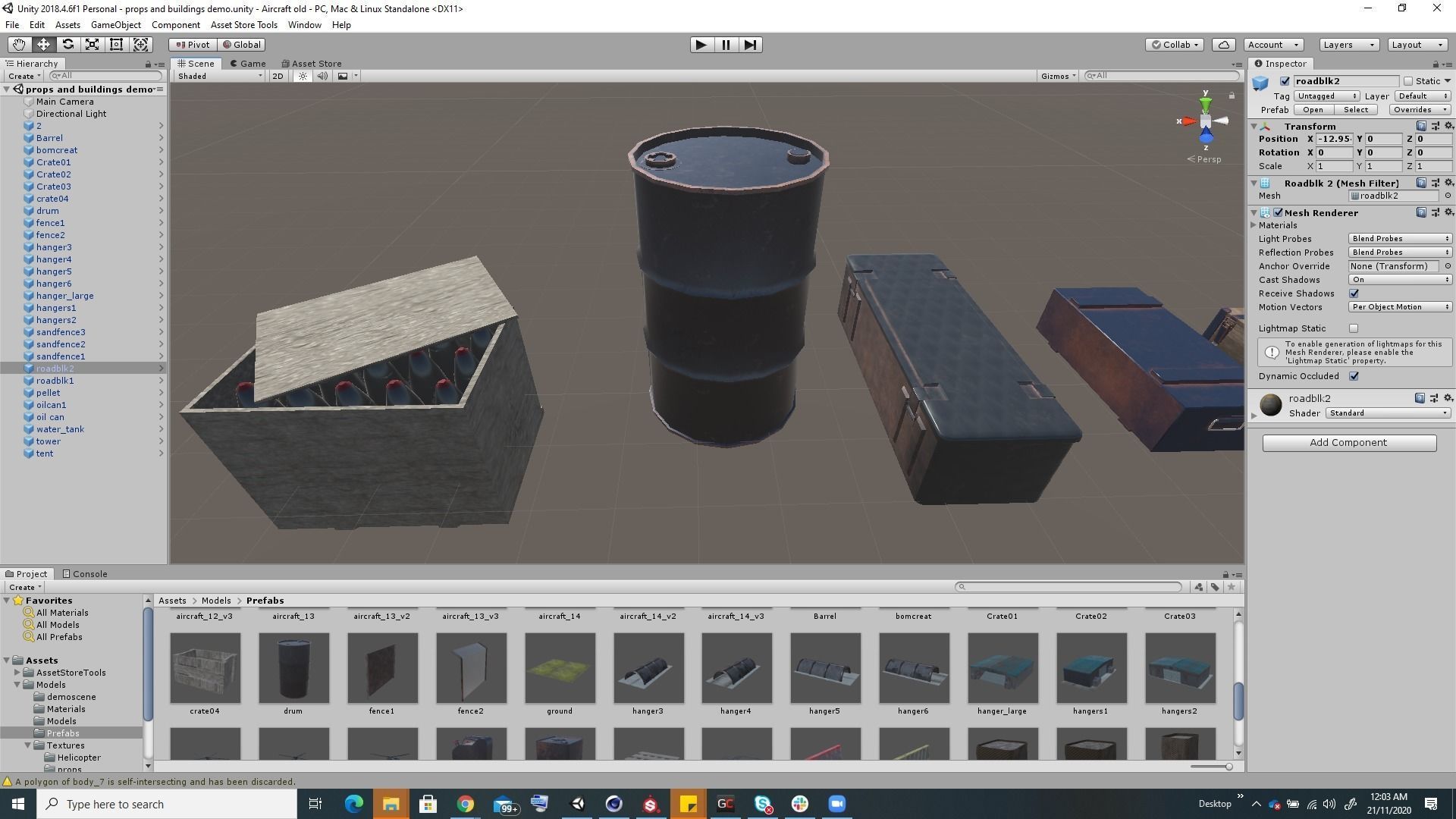This screenshot has width=1456, height=819.
Task: Open the cloud services icon
Action: (x=1223, y=45)
